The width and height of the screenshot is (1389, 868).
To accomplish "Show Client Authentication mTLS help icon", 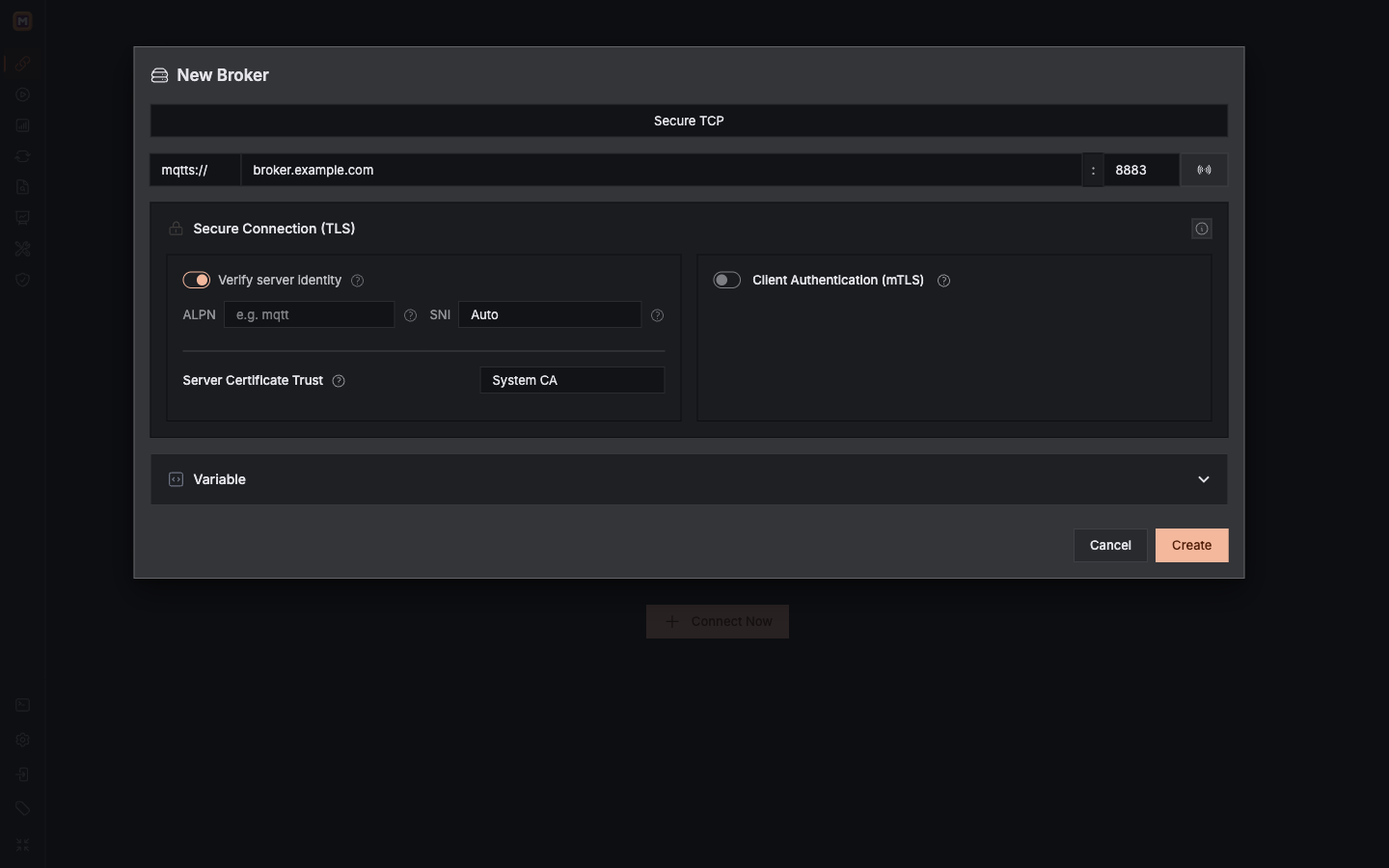I will [943, 281].
